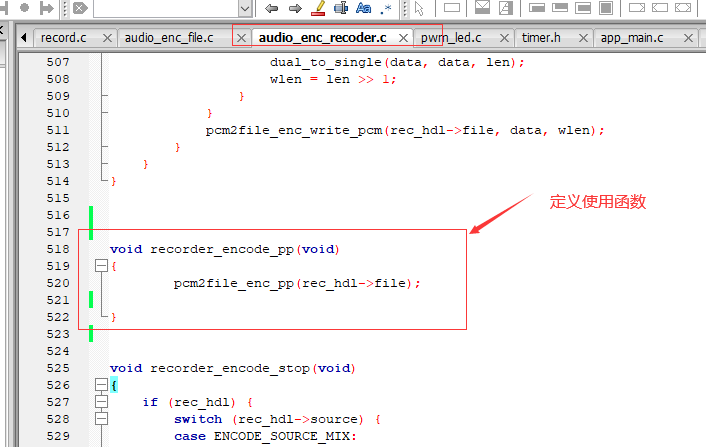Jump to previous search match arrow
706x447 pixels.
click(272, 8)
